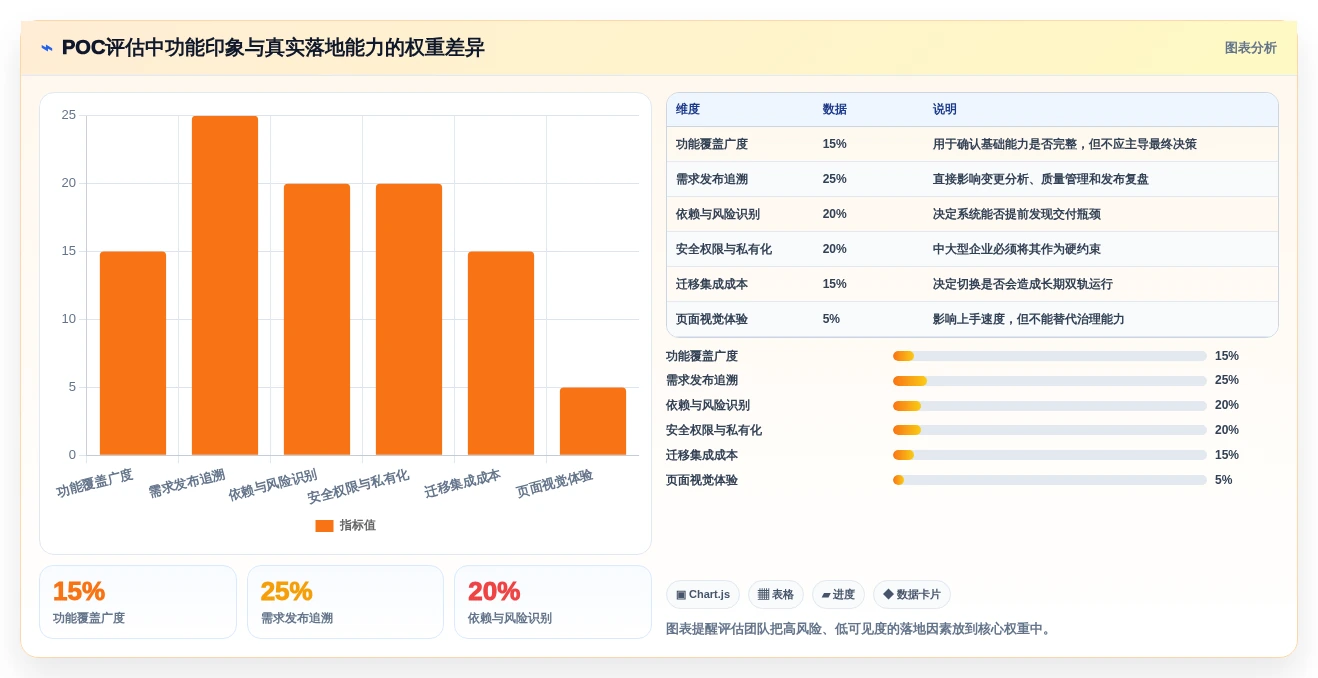
Task: Click the page title POC评估中功能印象
Action: 273,48
